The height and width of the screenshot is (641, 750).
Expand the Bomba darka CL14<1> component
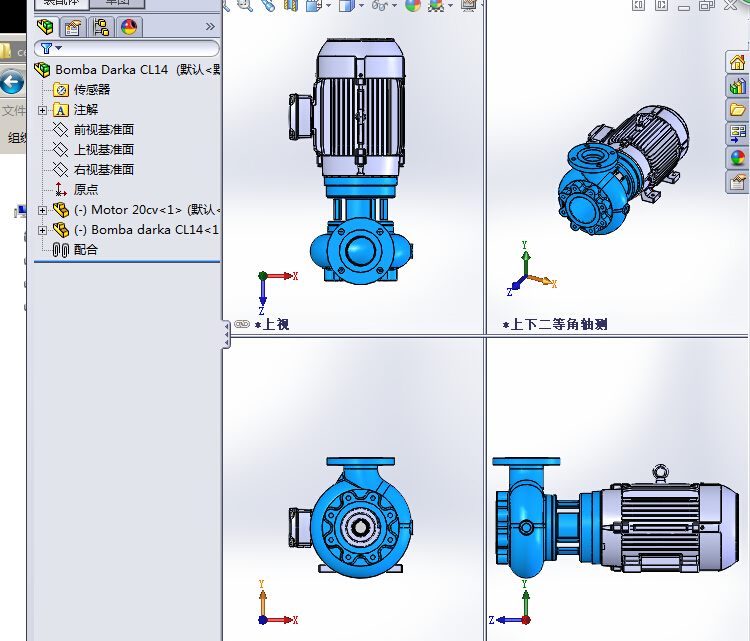point(43,231)
